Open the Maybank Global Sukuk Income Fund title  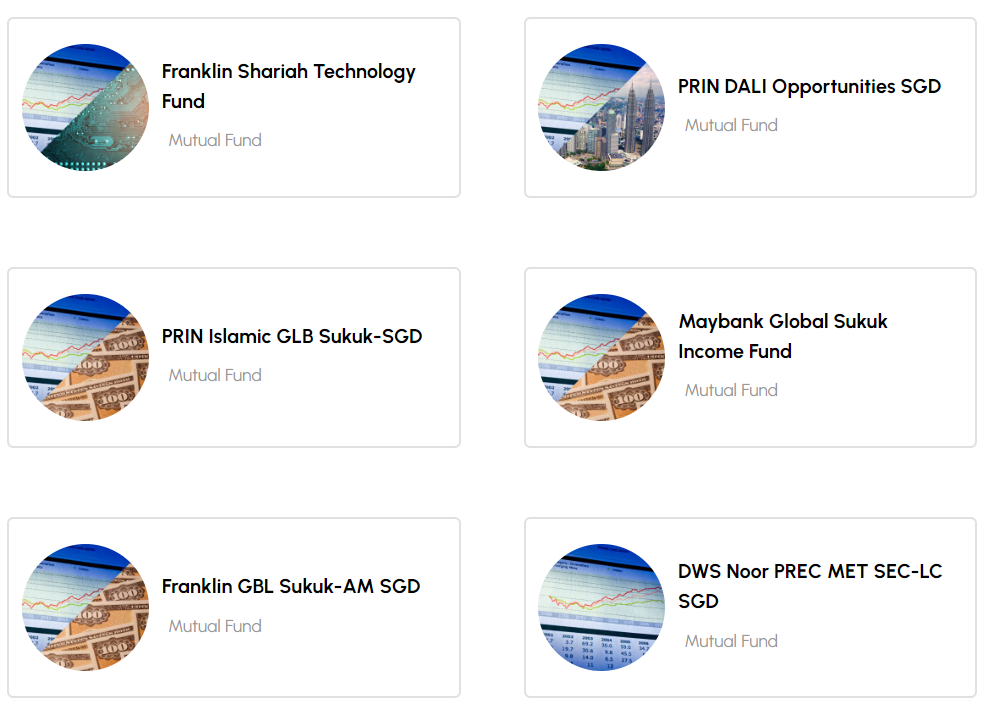pyautogui.click(x=782, y=336)
